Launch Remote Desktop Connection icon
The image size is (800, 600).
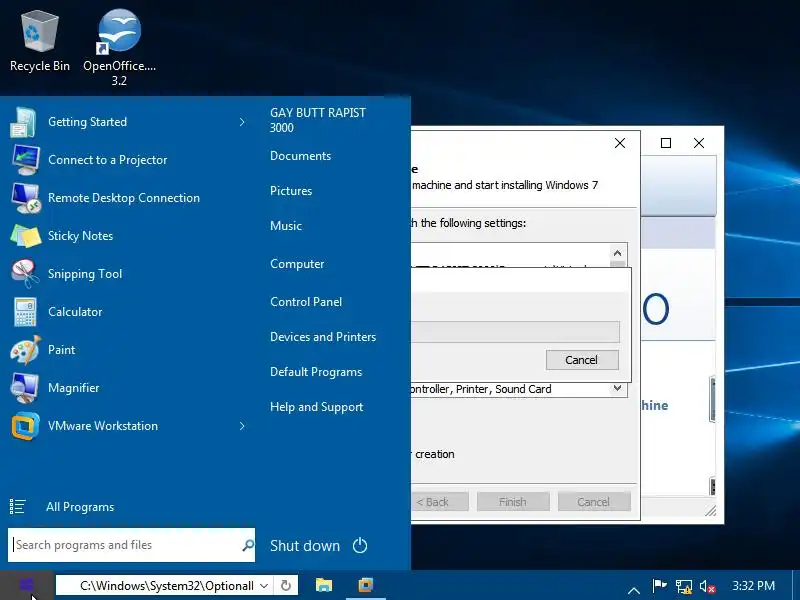pyautogui.click(x=26, y=198)
